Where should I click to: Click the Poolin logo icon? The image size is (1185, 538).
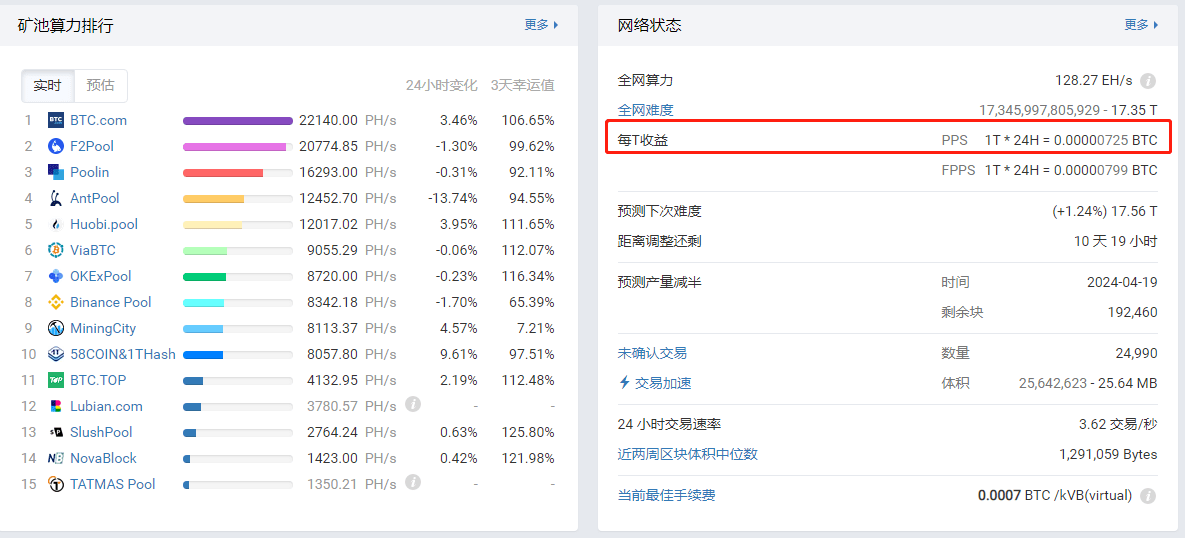(x=56, y=172)
